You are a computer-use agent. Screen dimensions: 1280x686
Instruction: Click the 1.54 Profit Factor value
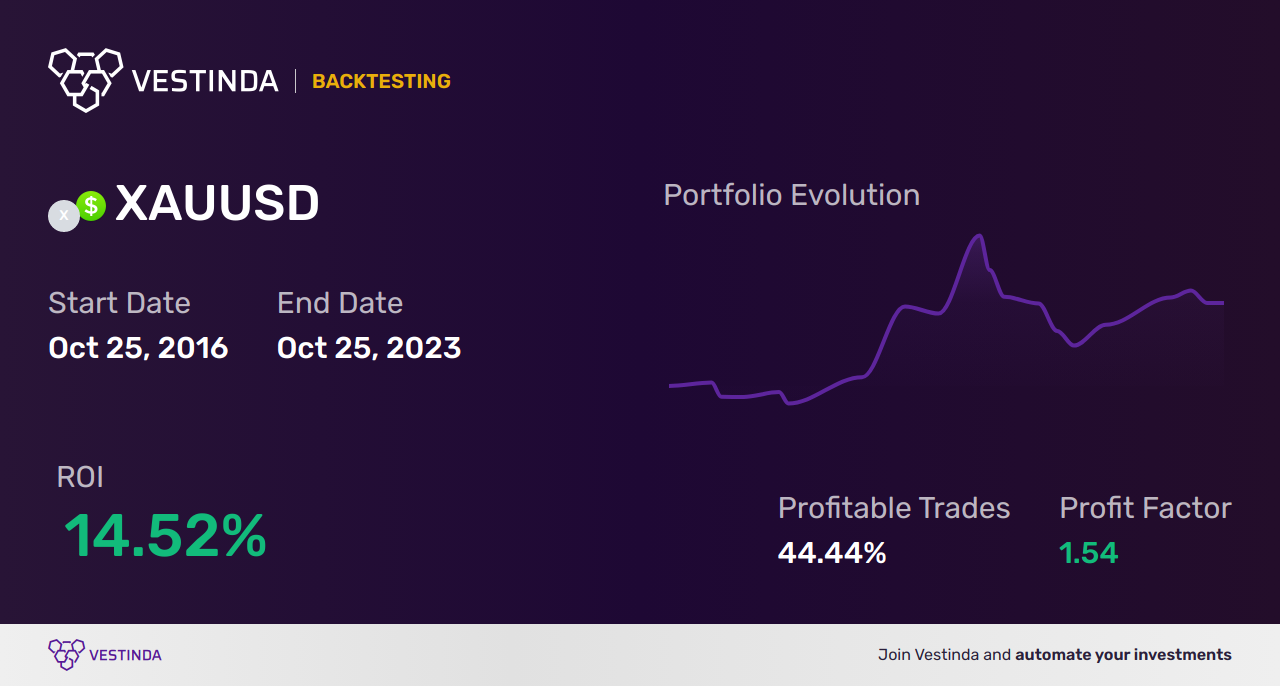1088,553
